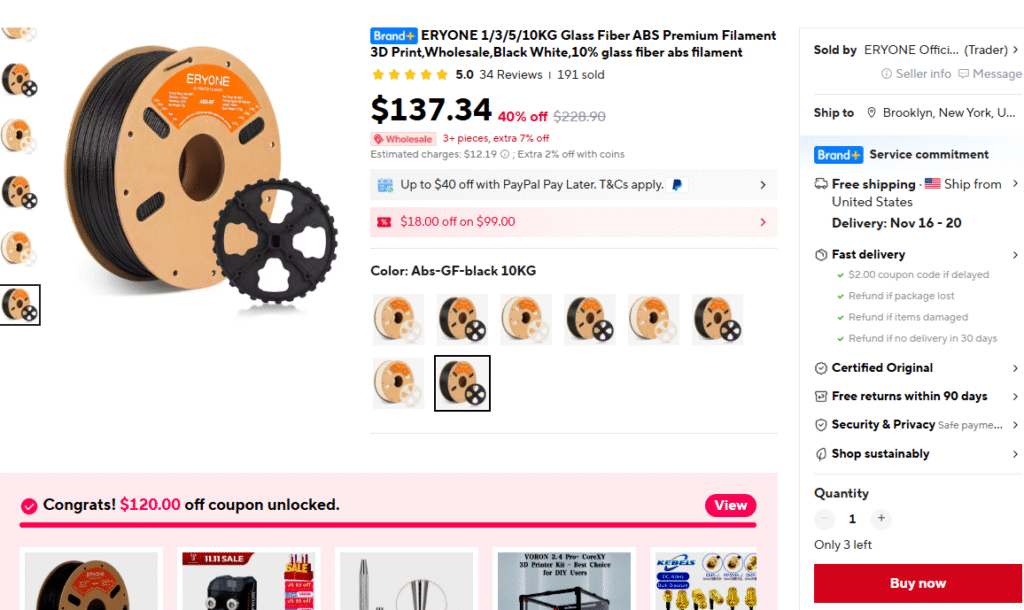
Task: Open Message seller chat icon
Action: (963, 74)
